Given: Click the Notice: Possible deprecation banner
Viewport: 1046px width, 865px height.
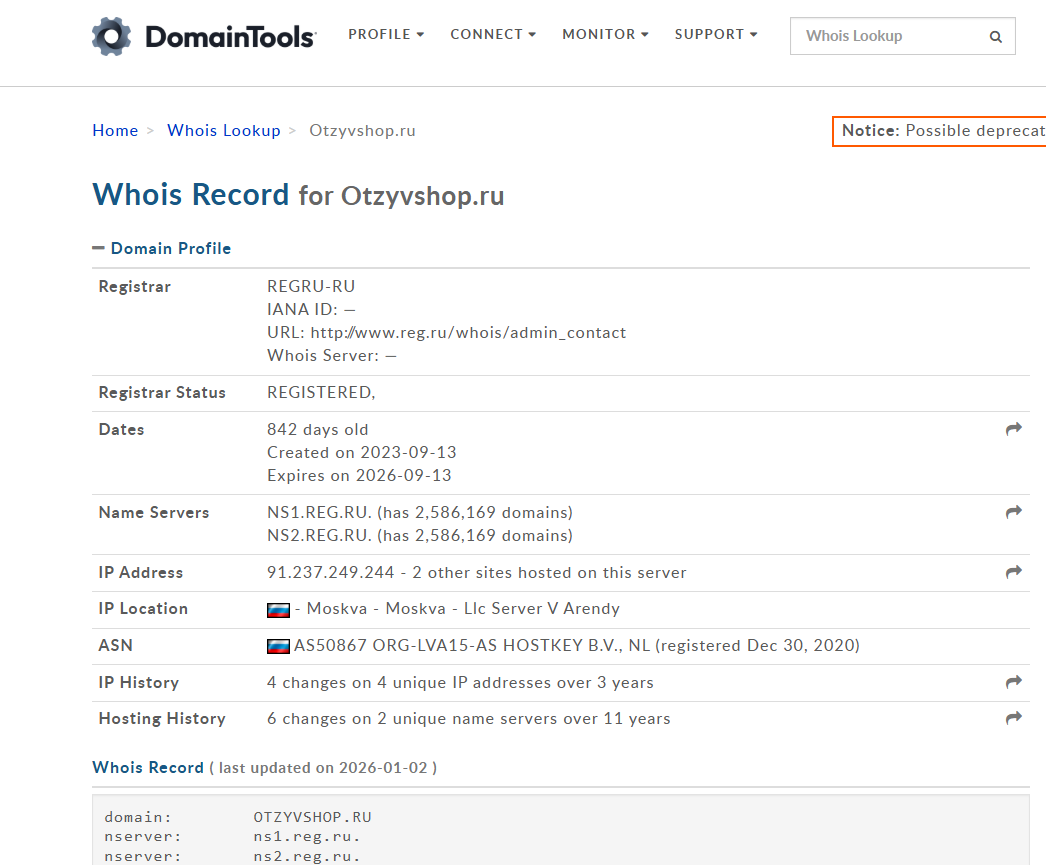Looking at the screenshot, I should click(939, 131).
